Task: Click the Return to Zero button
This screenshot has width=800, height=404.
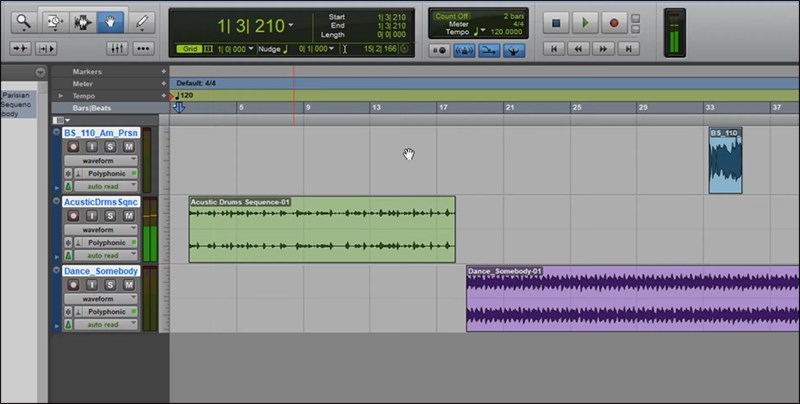Action: (x=553, y=47)
